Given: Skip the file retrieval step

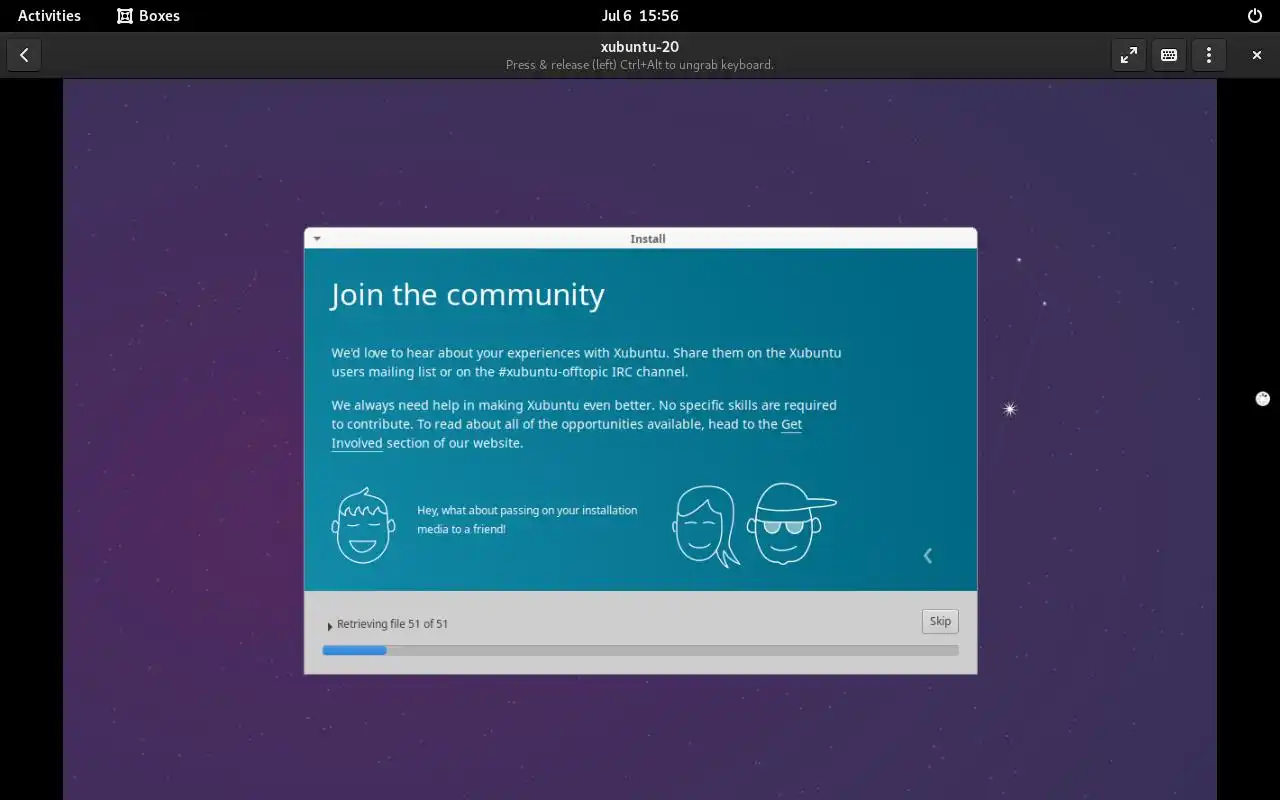Looking at the screenshot, I should click(940, 621).
